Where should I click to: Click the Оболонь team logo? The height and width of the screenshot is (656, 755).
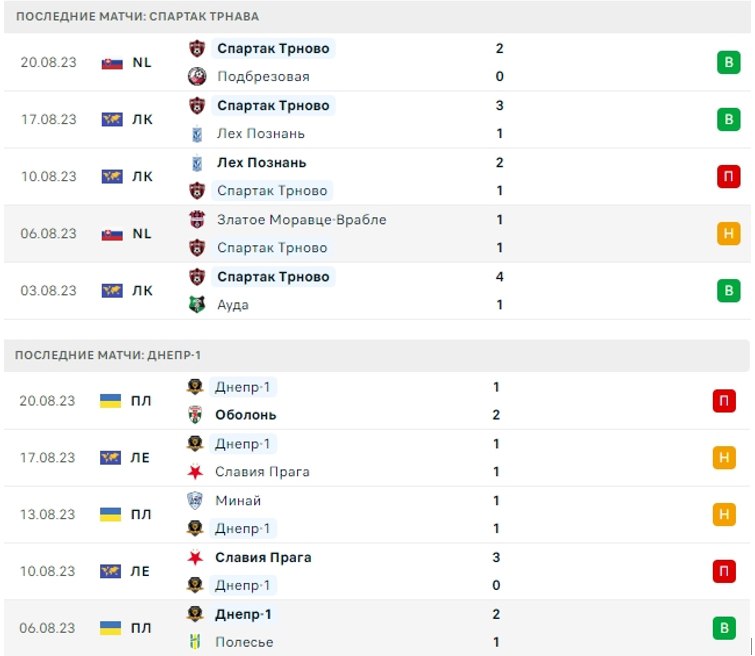(195, 415)
